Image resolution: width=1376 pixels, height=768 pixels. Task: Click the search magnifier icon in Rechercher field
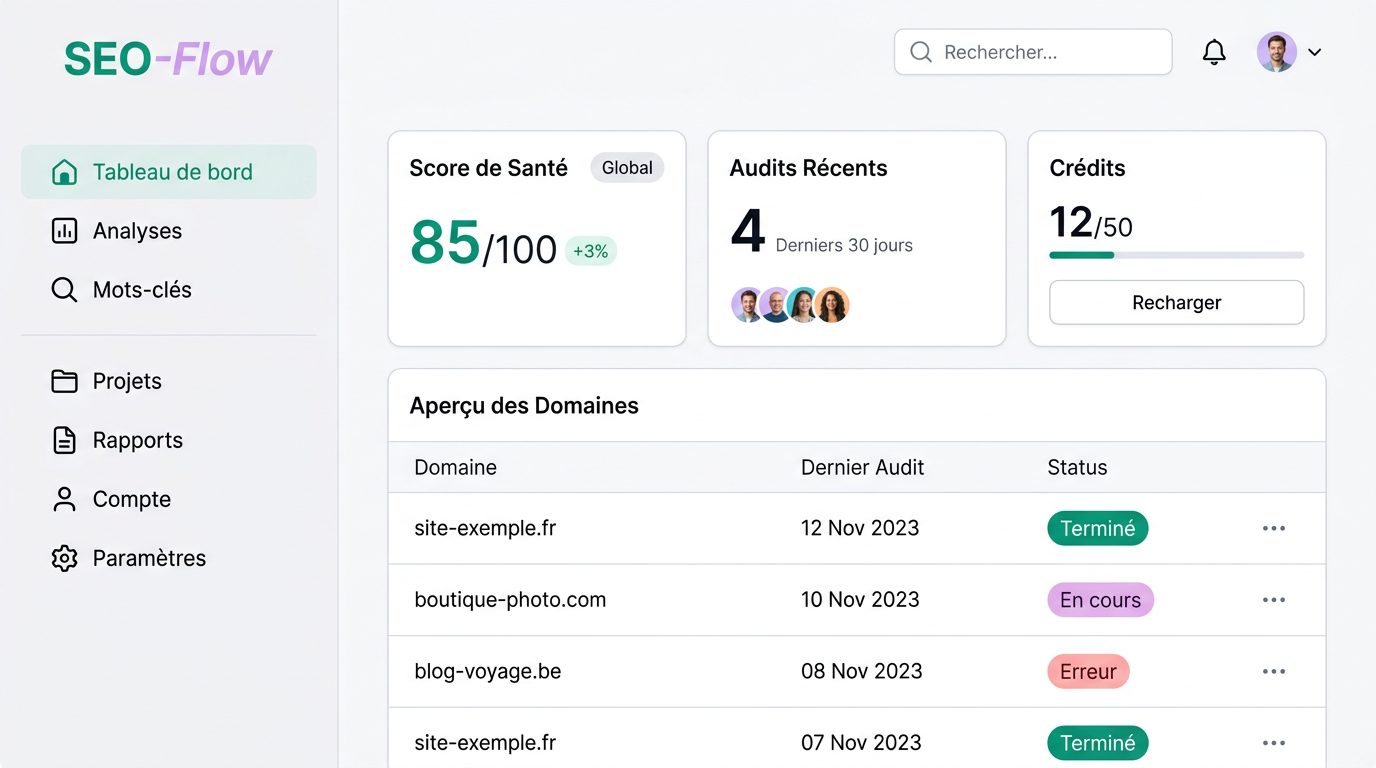coord(921,52)
